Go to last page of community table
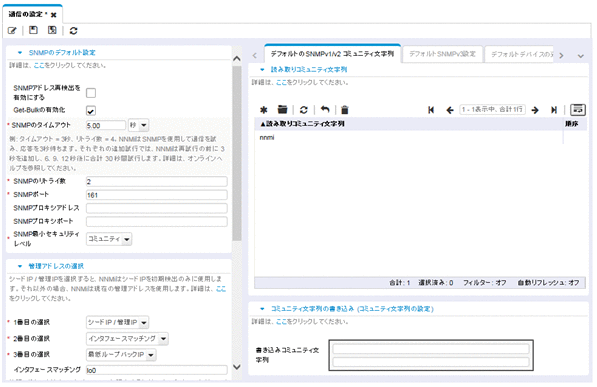 point(554,110)
